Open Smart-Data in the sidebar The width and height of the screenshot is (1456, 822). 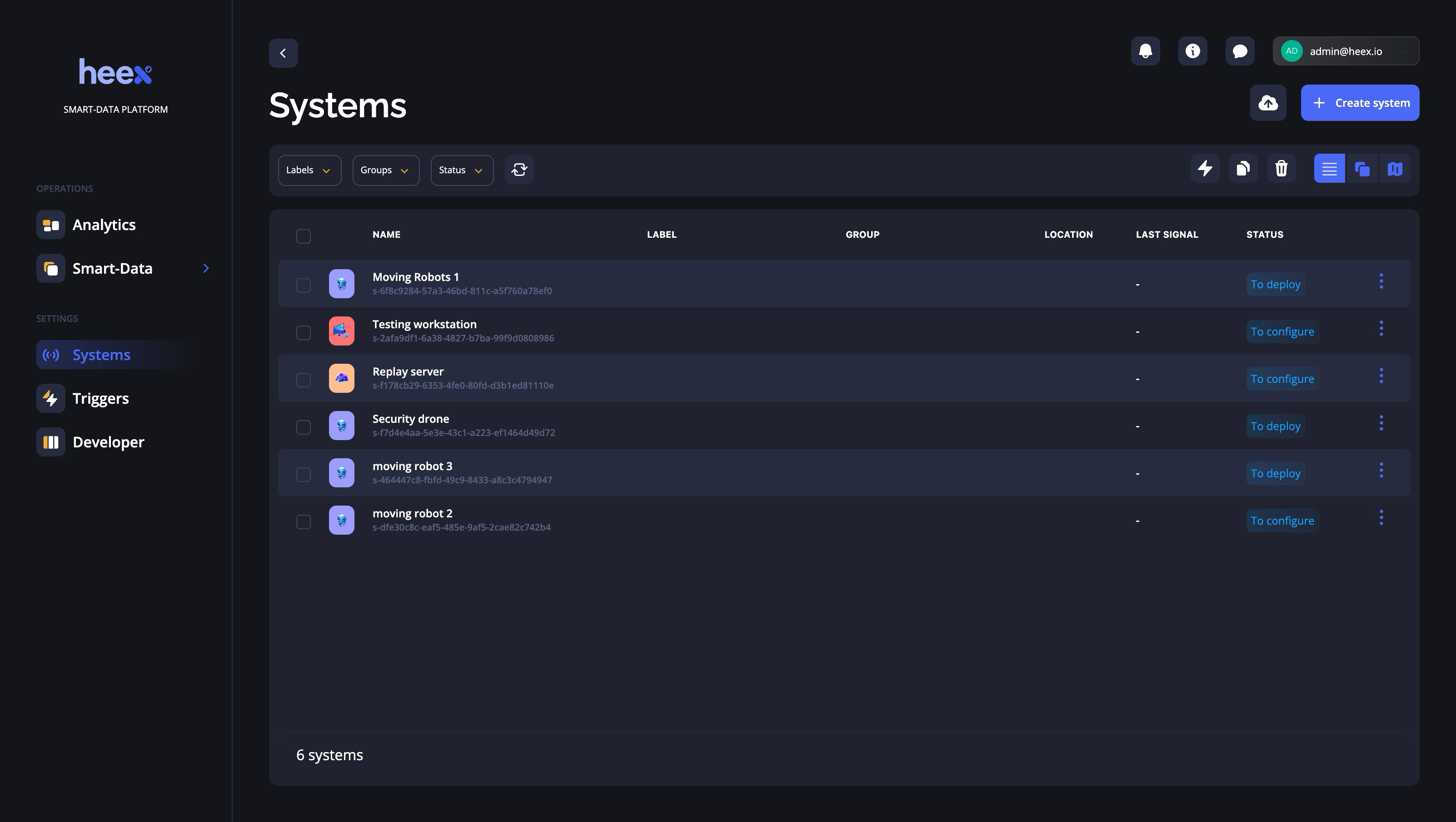[x=113, y=269]
